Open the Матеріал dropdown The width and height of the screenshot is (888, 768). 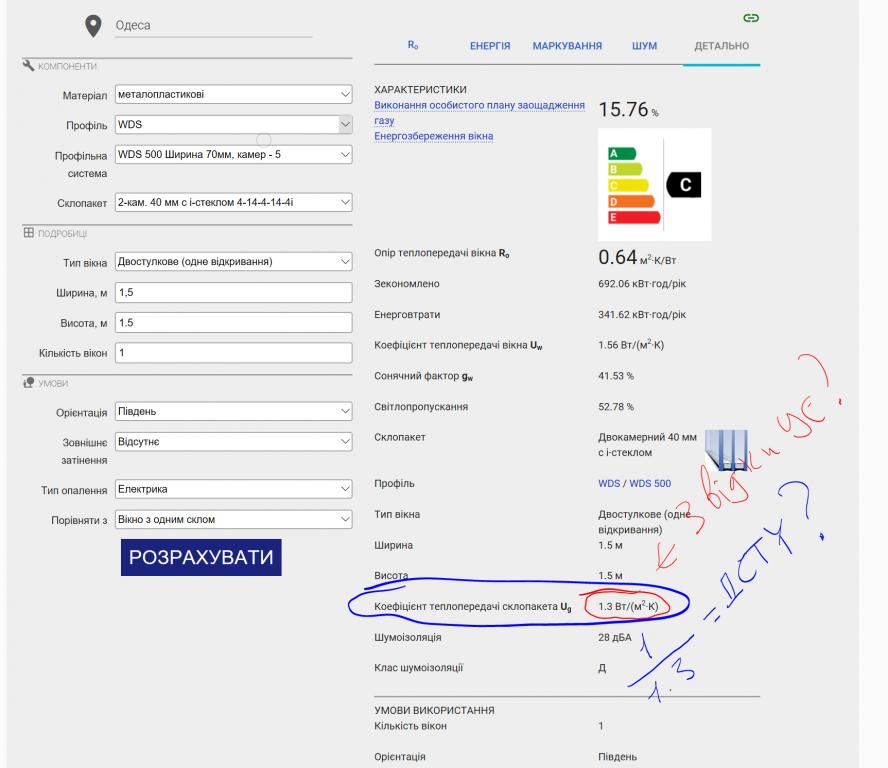234,95
